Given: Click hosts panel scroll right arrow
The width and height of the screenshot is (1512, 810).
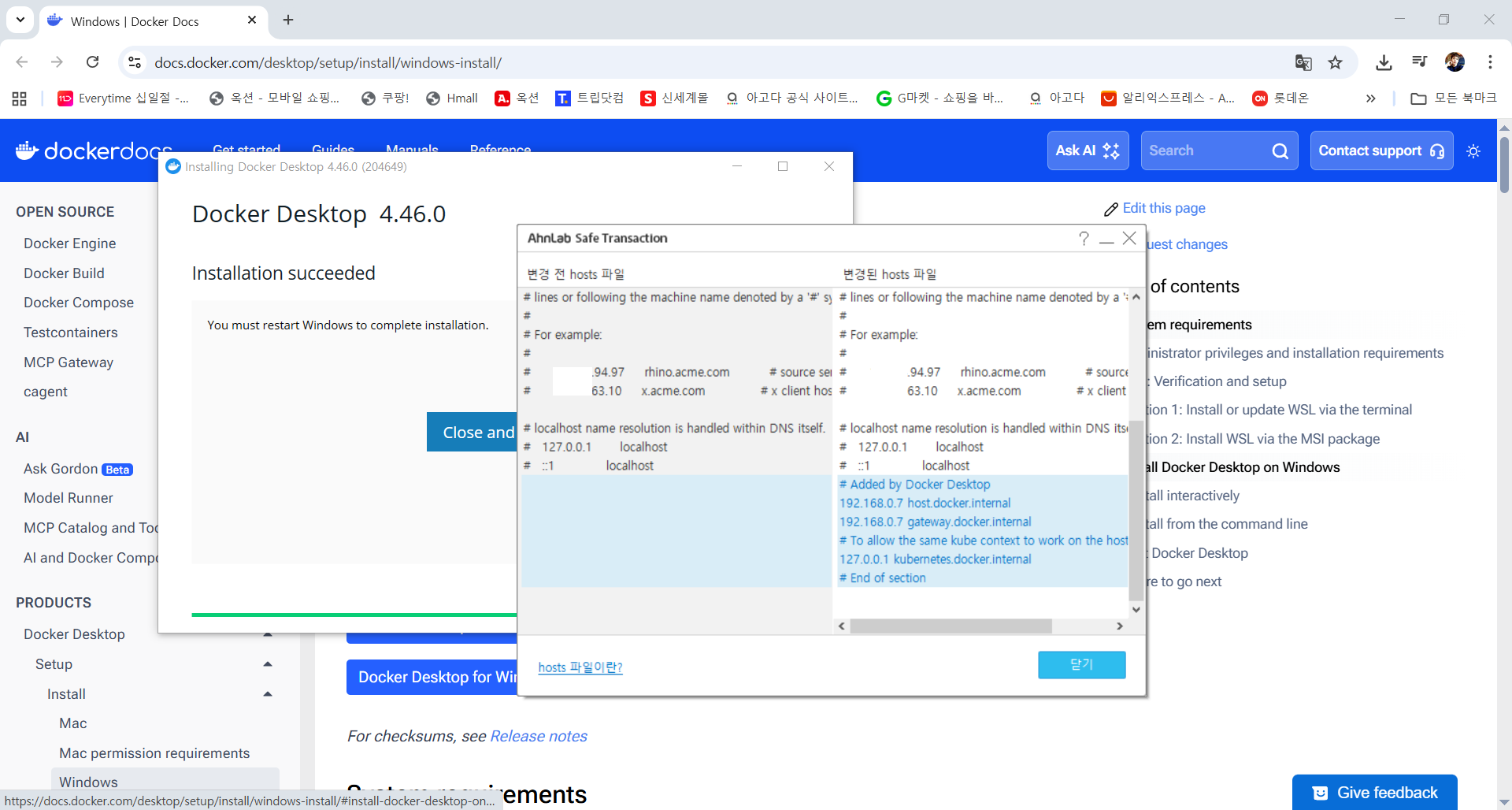Looking at the screenshot, I should 1120,626.
